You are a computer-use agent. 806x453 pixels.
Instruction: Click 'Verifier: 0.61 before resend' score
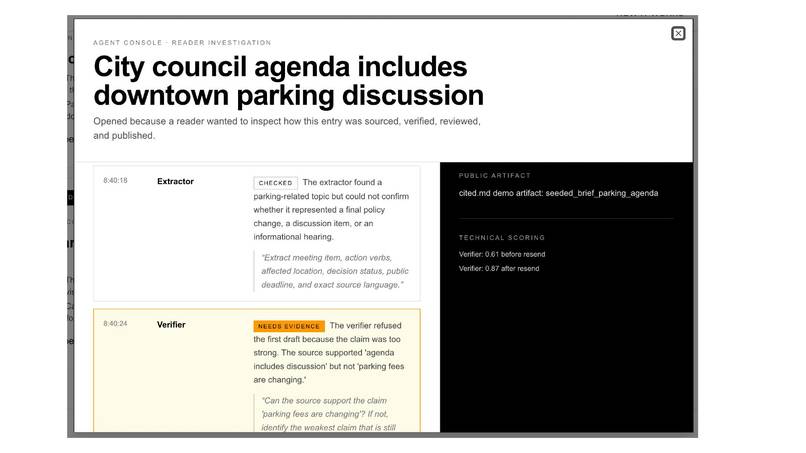(502, 254)
